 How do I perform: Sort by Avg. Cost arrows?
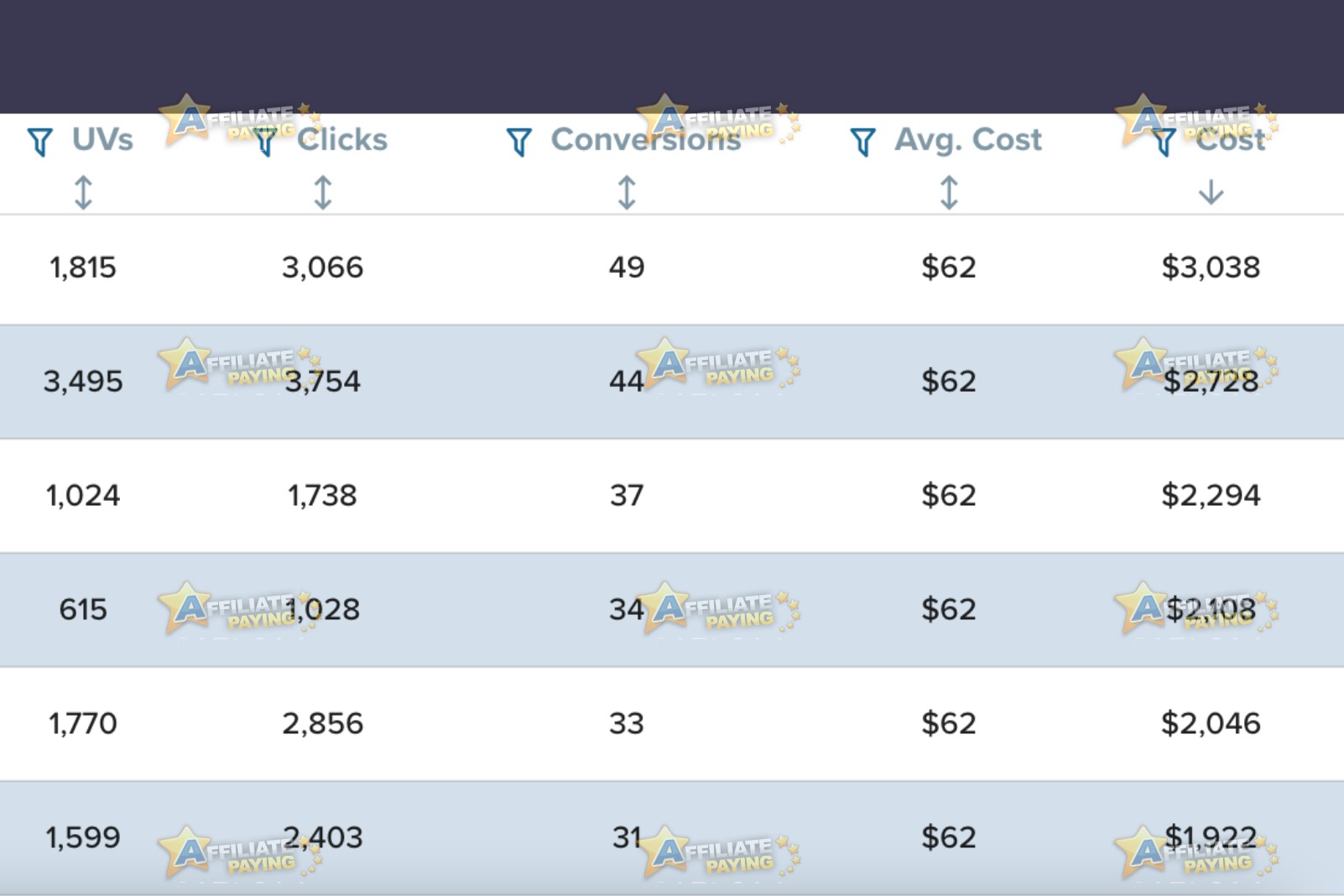[x=949, y=192]
